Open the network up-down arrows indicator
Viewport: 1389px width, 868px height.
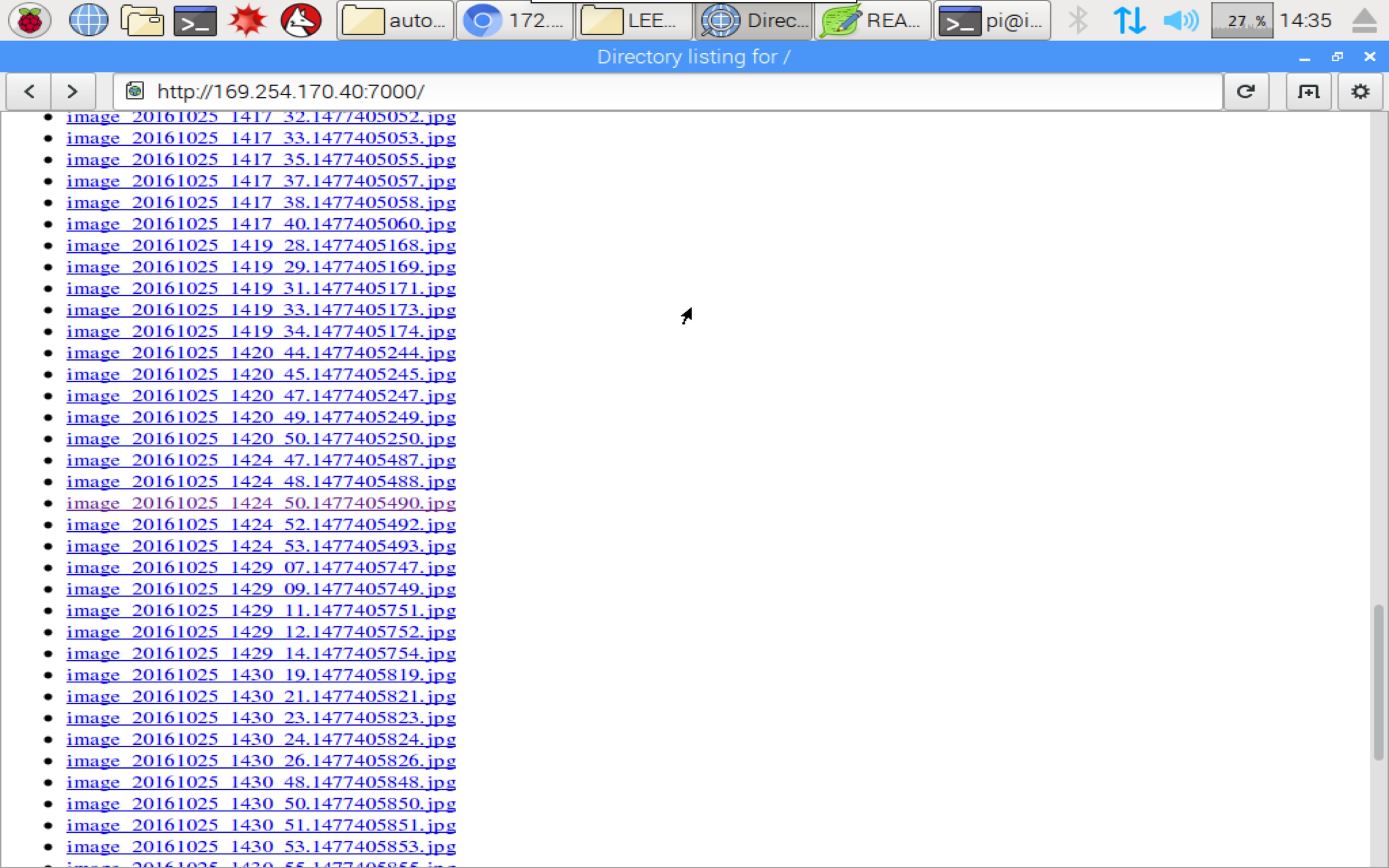[x=1129, y=21]
